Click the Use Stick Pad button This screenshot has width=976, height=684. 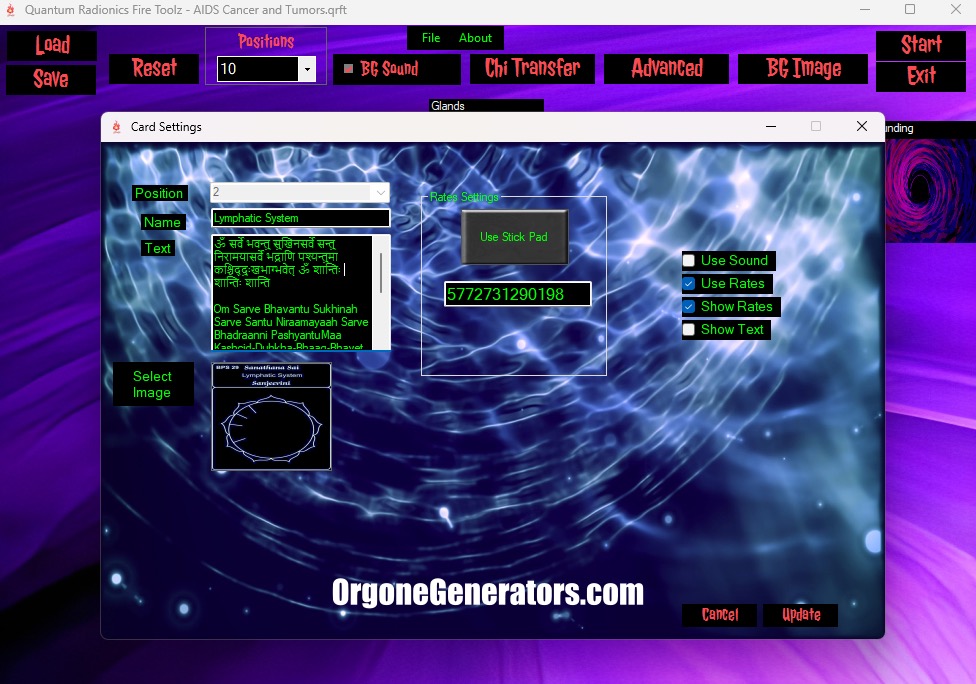coord(514,237)
